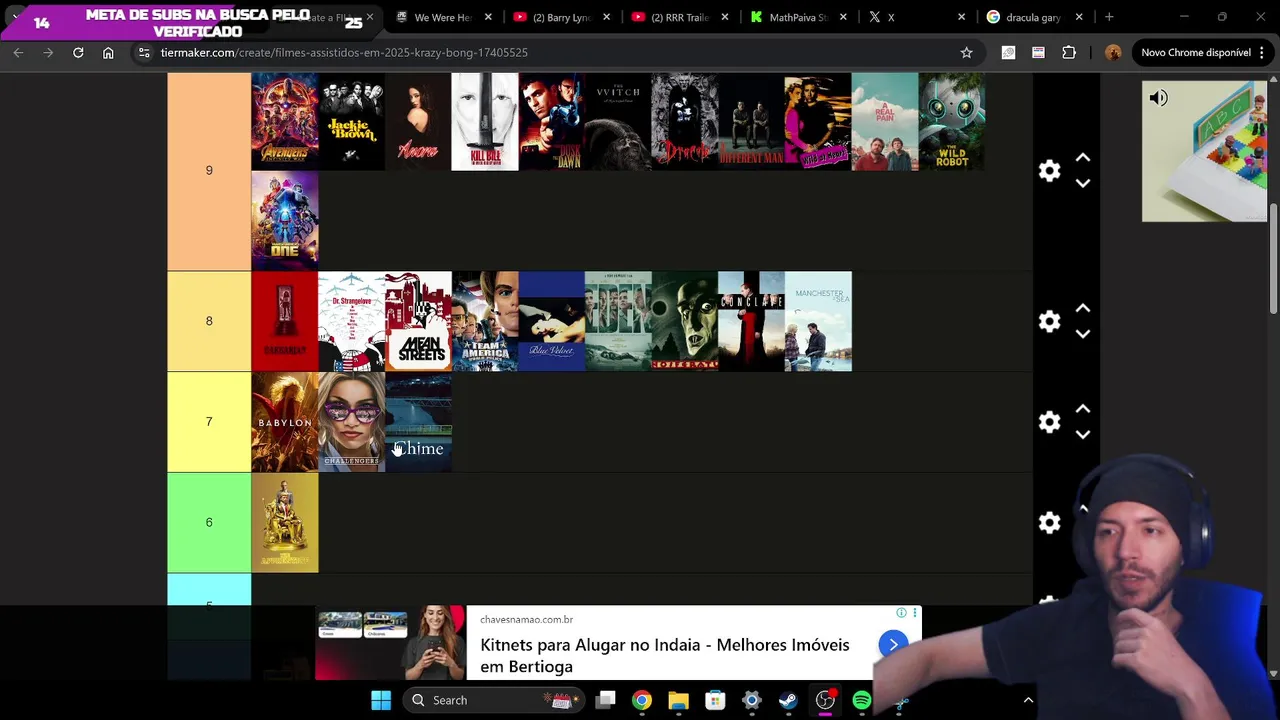Click the yellow tier 7 label
Image resolution: width=1280 pixels, height=720 pixels.
click(209, 422)
